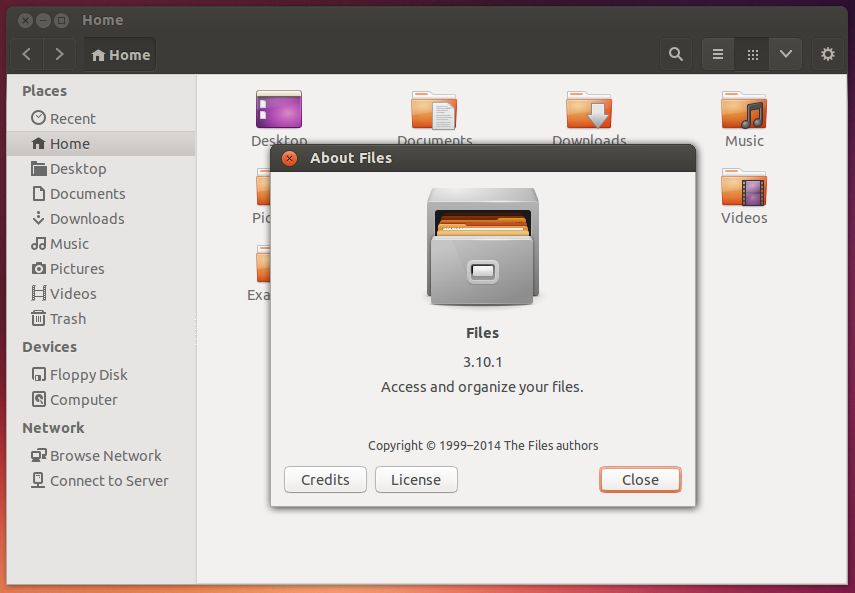Click the Music note icon in the sidebar

click(38, 243)
